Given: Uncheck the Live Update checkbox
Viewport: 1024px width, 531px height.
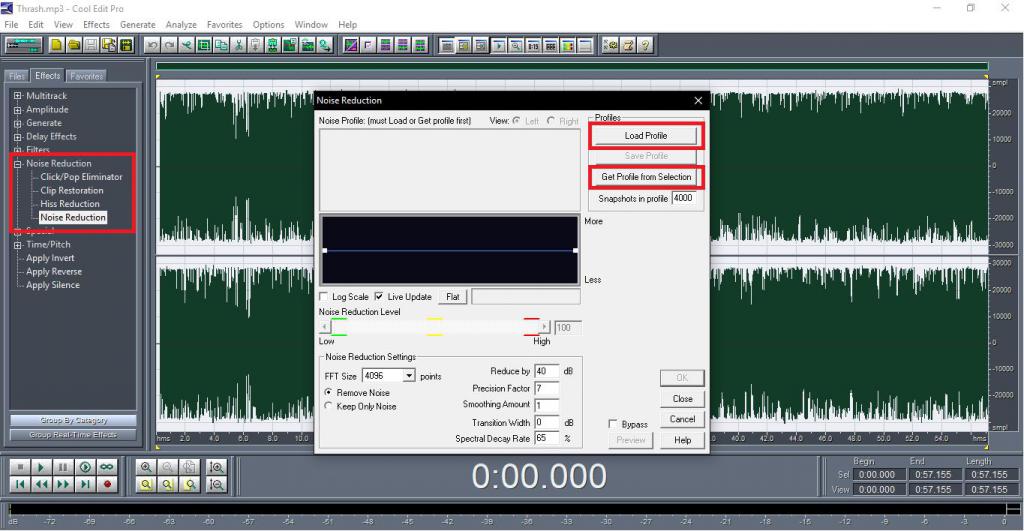Looking at the screenshot, I should [x=379, y=297].
